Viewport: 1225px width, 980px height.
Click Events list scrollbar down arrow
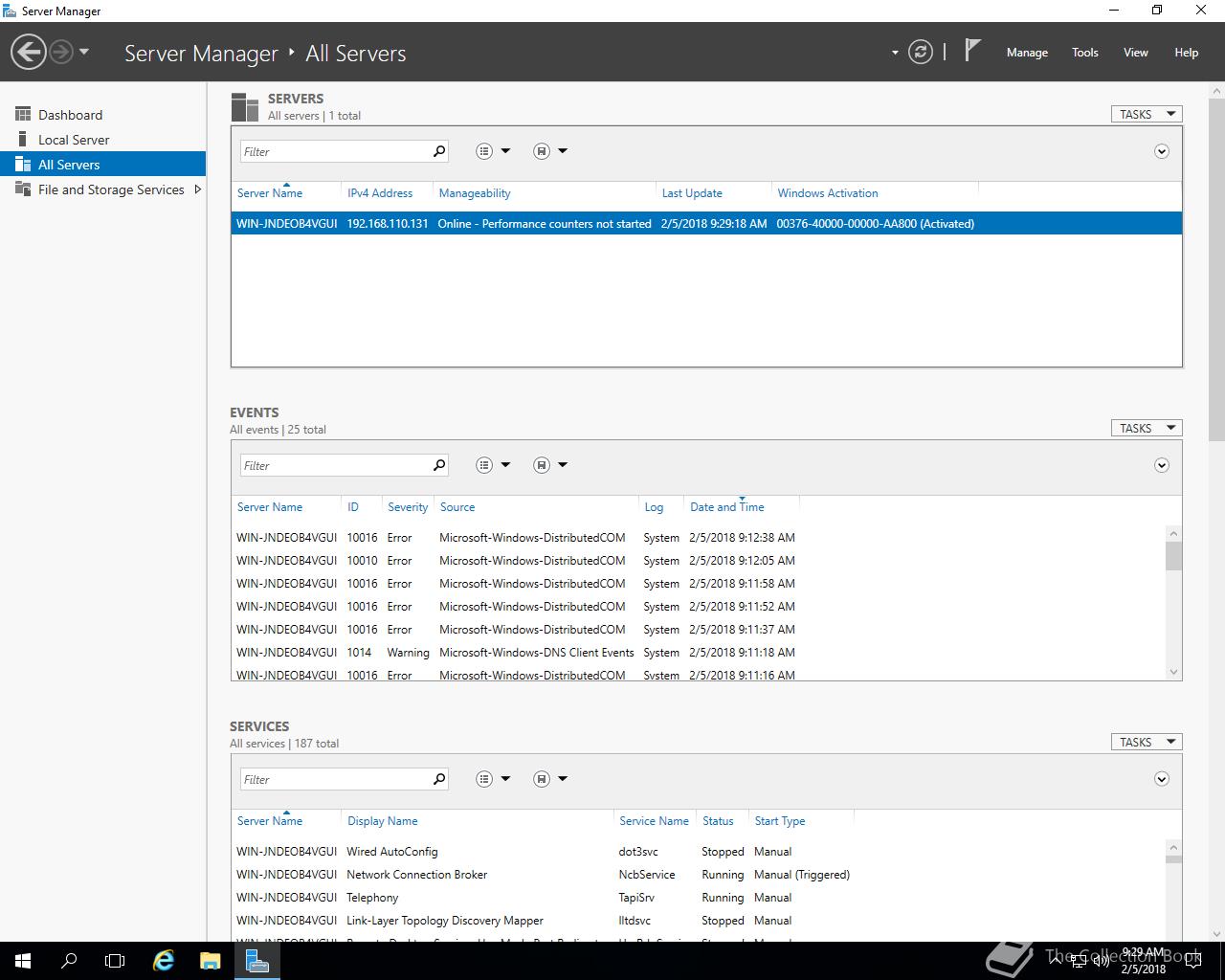point(1173,672)
